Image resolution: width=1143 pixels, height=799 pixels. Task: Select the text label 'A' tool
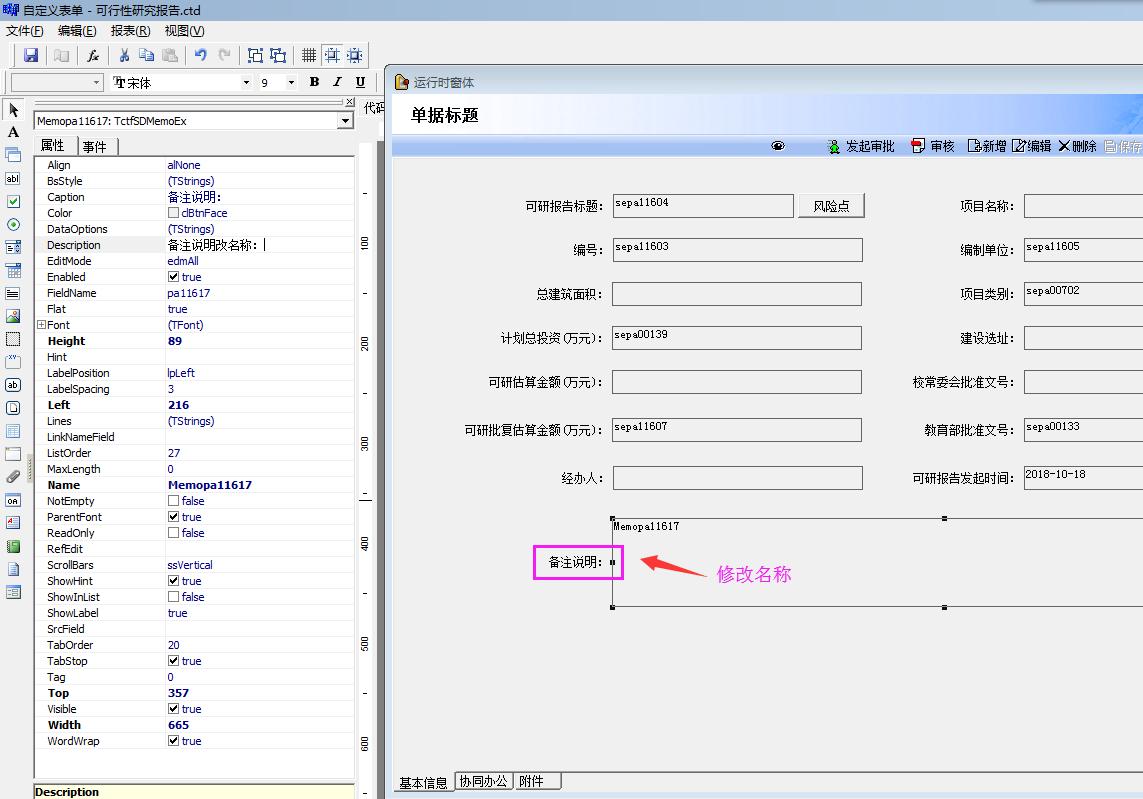coord(13,132)
